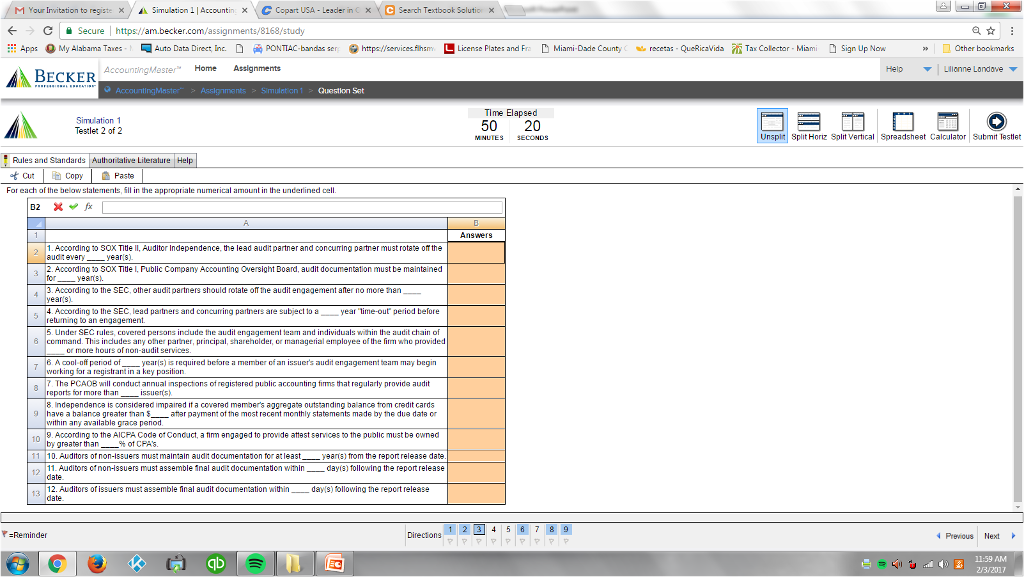The height and width of the screenshot is (577, 1024).
Task: Switch to Split Vertical layout
Action: (x=852, y=125)
